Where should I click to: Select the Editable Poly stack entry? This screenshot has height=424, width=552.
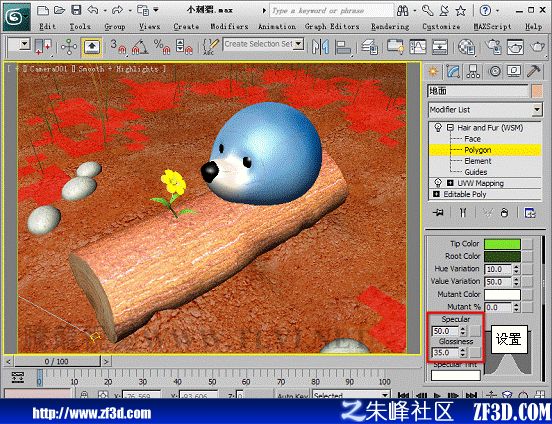(465, 194)
